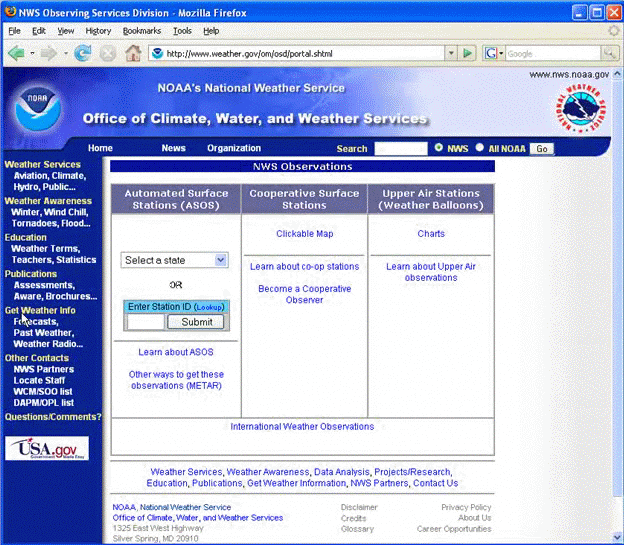Click the vertical scrollbar up arrow
The width and height of the screenshot is (624, 545).
pos(617,74)
